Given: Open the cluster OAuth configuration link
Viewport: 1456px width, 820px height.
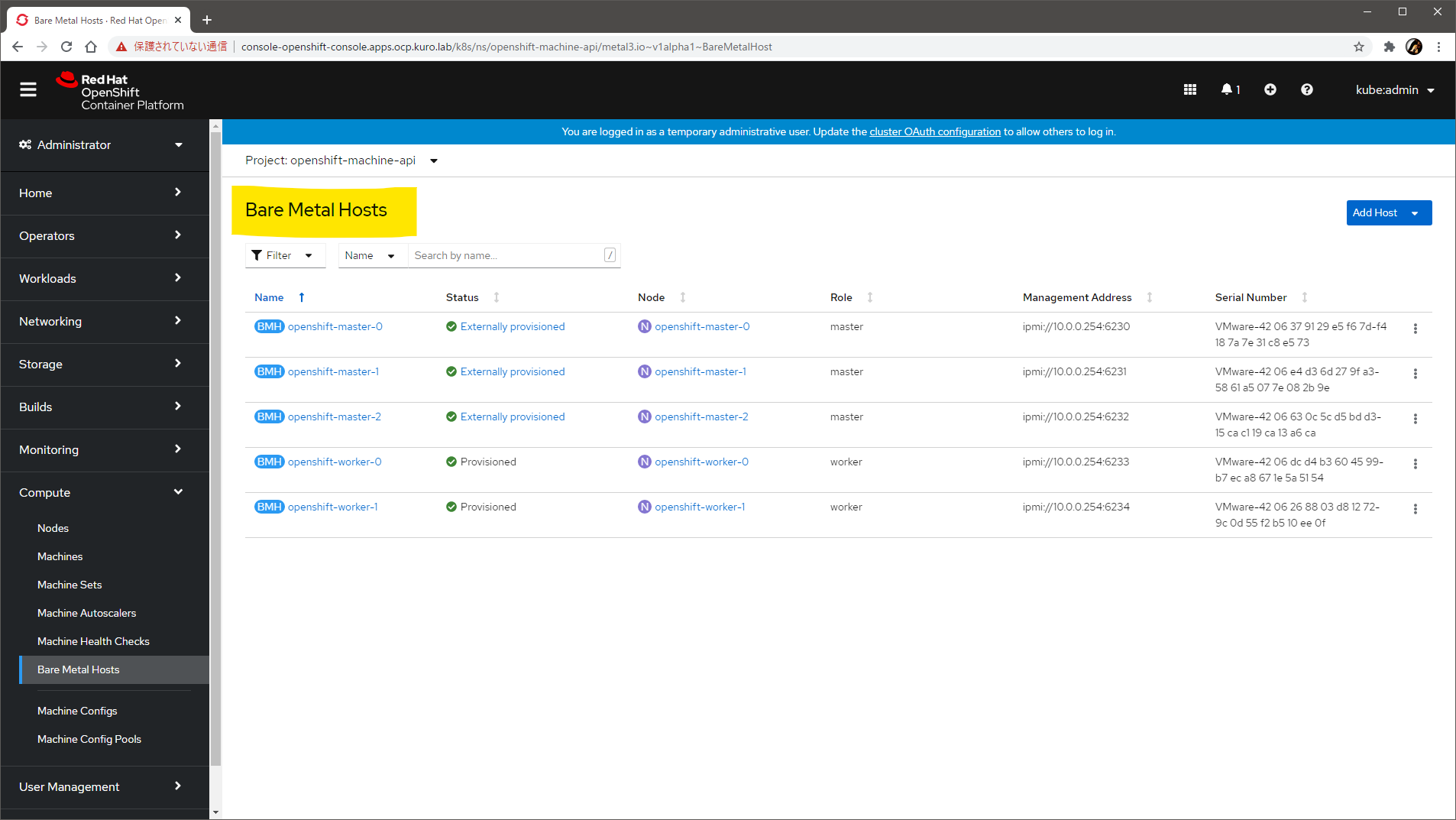Looking at the screenshot, I should [x=934, y=131].
